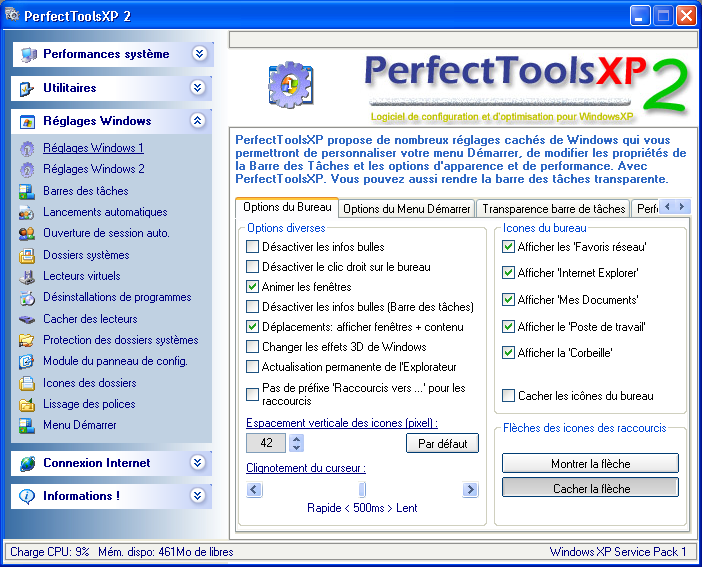Click the Par défaut button
This screenshot has width=702, height=567.
442,443
